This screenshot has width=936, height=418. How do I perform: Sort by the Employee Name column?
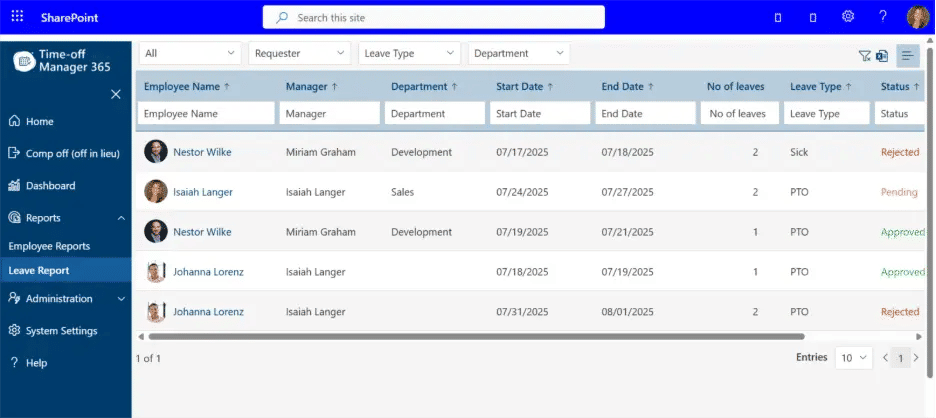click(x=186, y=87)
